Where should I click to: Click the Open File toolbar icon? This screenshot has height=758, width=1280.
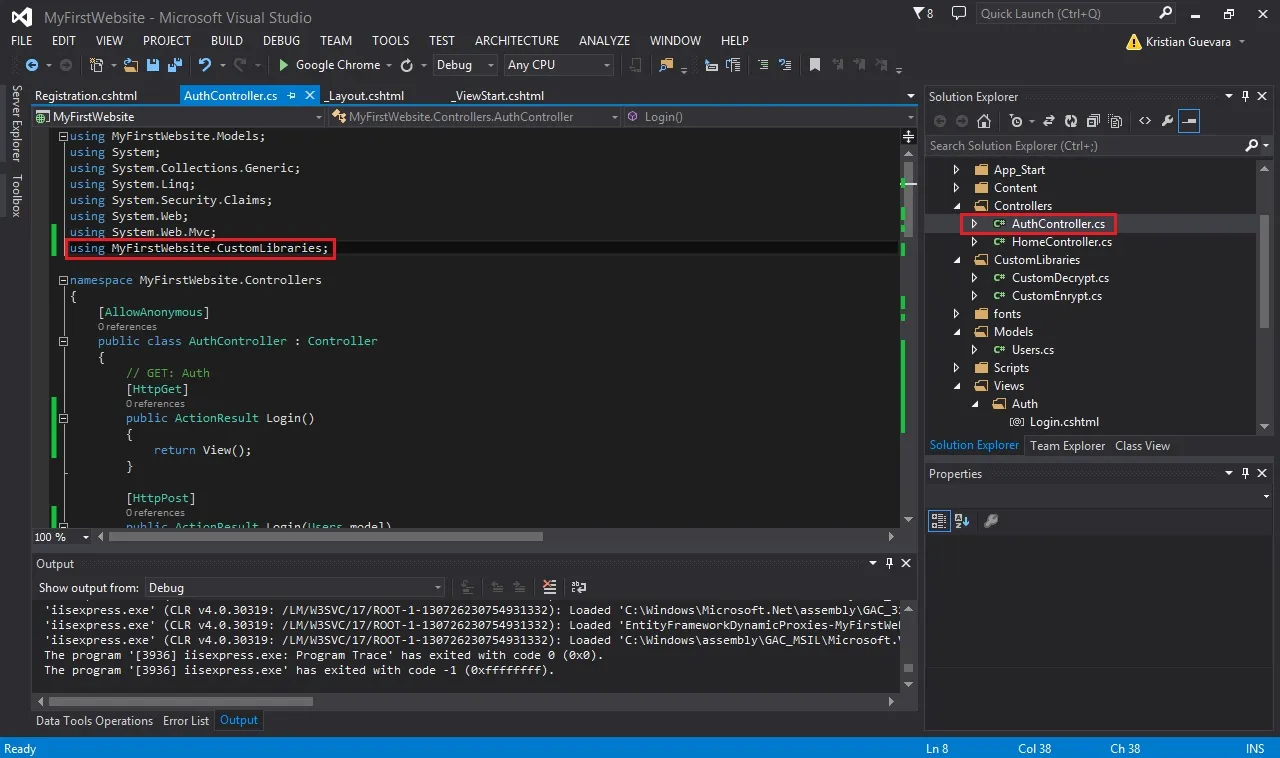(x=132, y=65)
